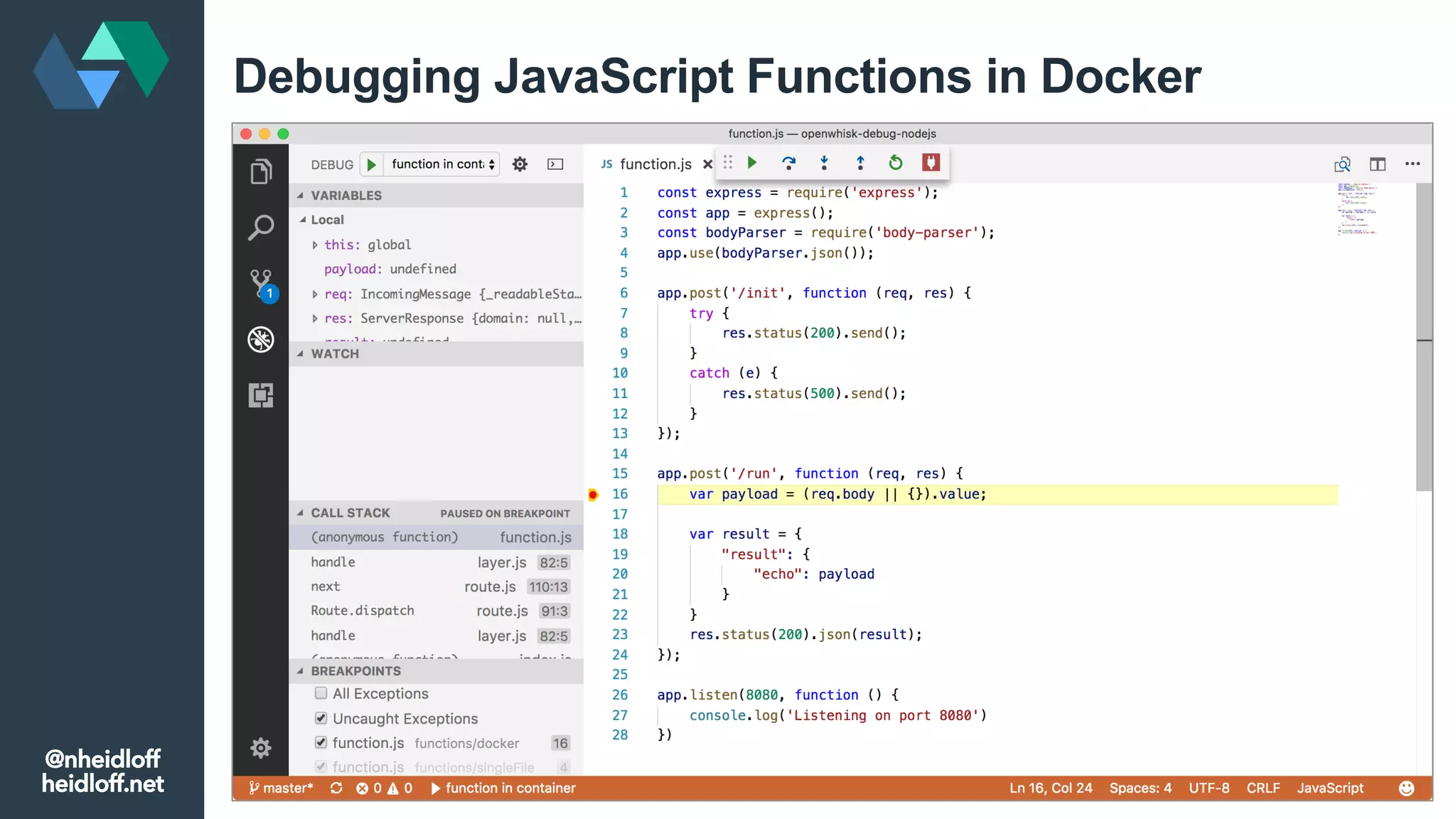Click line 27 console.log statement
The width and height of the screenshot is (1456, 819).
(x=838, y=715)
